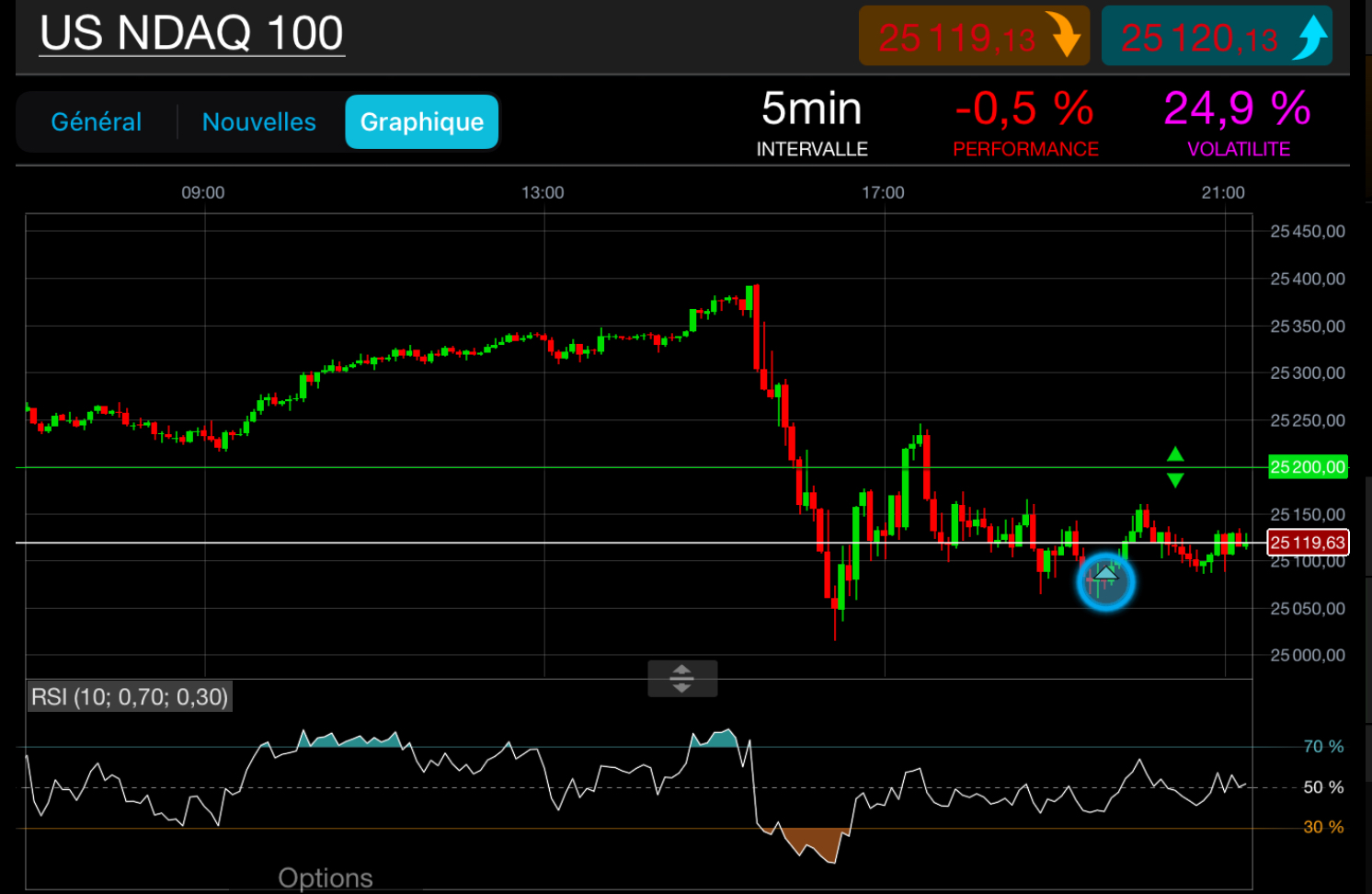Click the RSI 50 % level label
Image resolution: width=1372 pixels, height=894 pixels.
pos(1324,787)
